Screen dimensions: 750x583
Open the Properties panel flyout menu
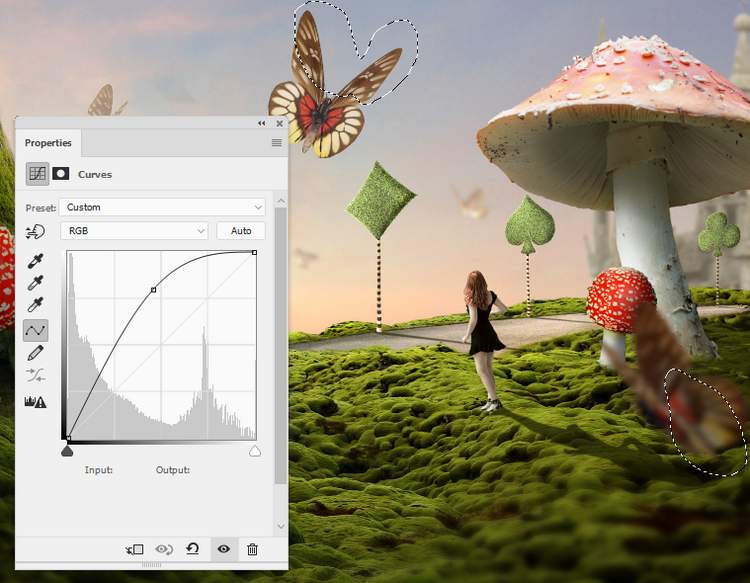pyautogui.click(x=276, y=143)
